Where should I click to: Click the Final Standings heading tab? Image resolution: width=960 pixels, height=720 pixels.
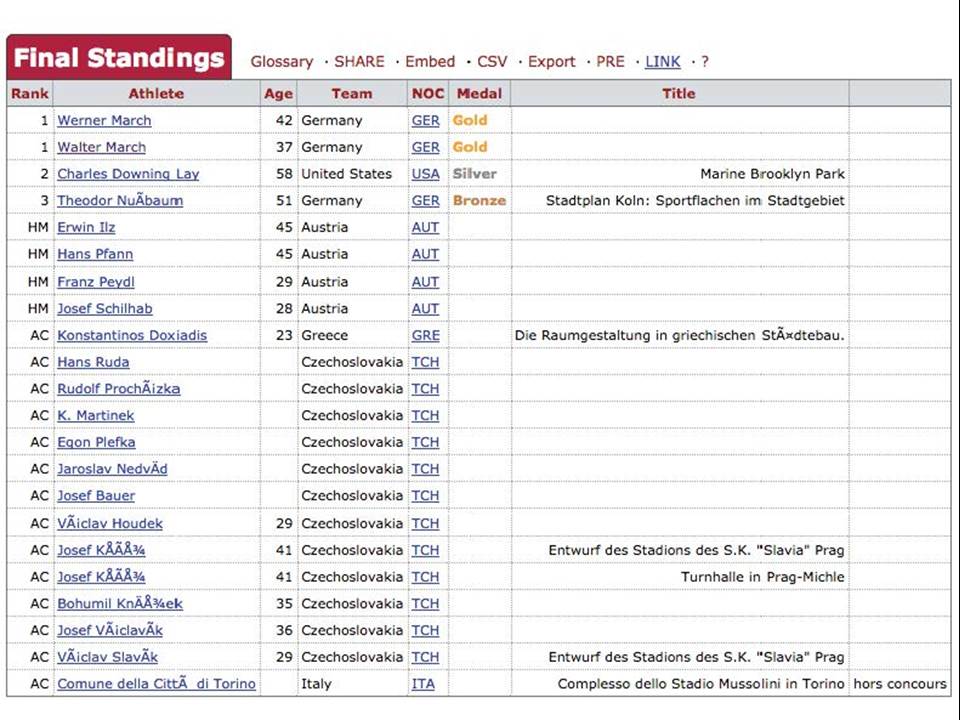point(119,58)
